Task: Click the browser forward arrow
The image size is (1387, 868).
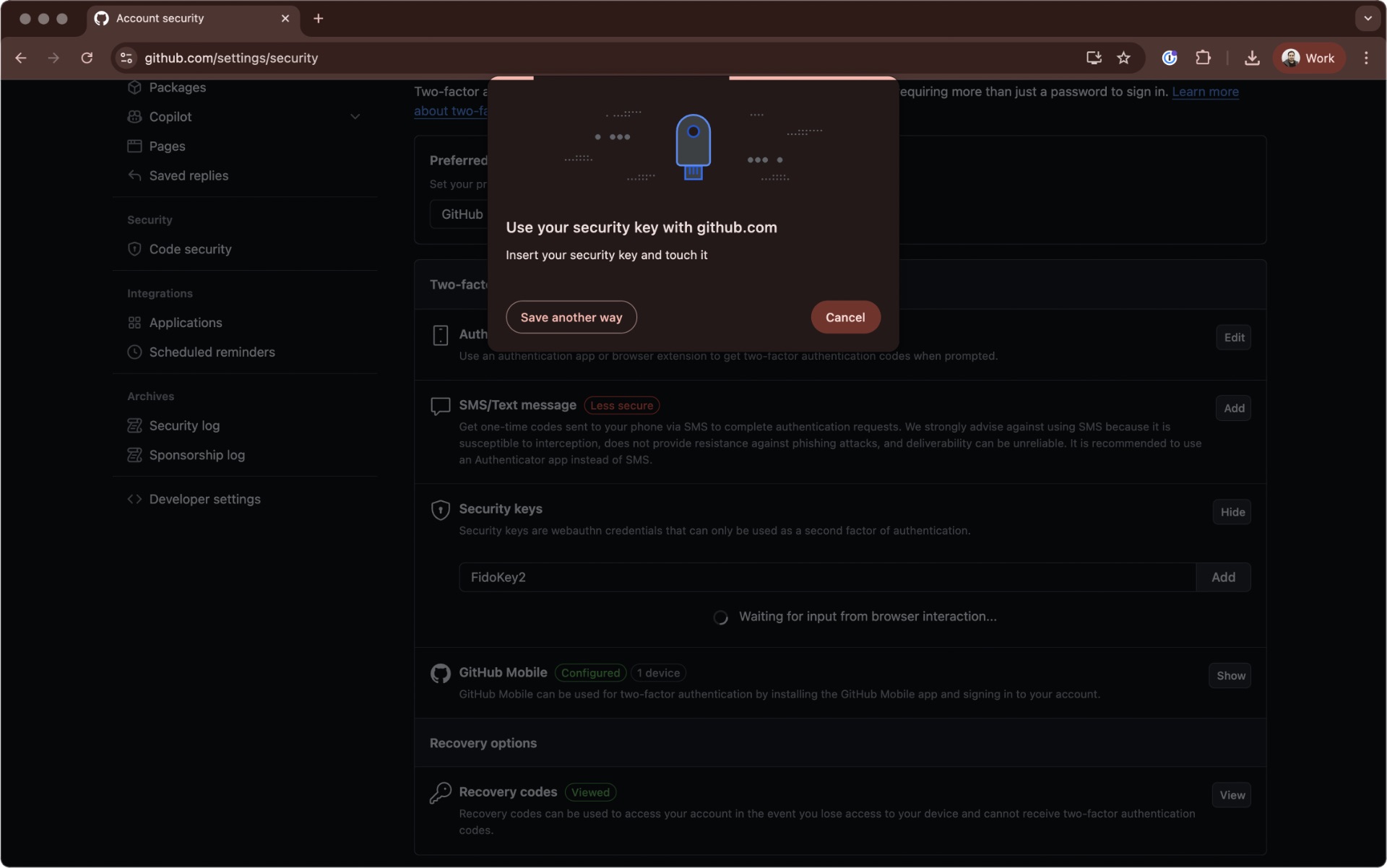Action: tap(53, 58)
